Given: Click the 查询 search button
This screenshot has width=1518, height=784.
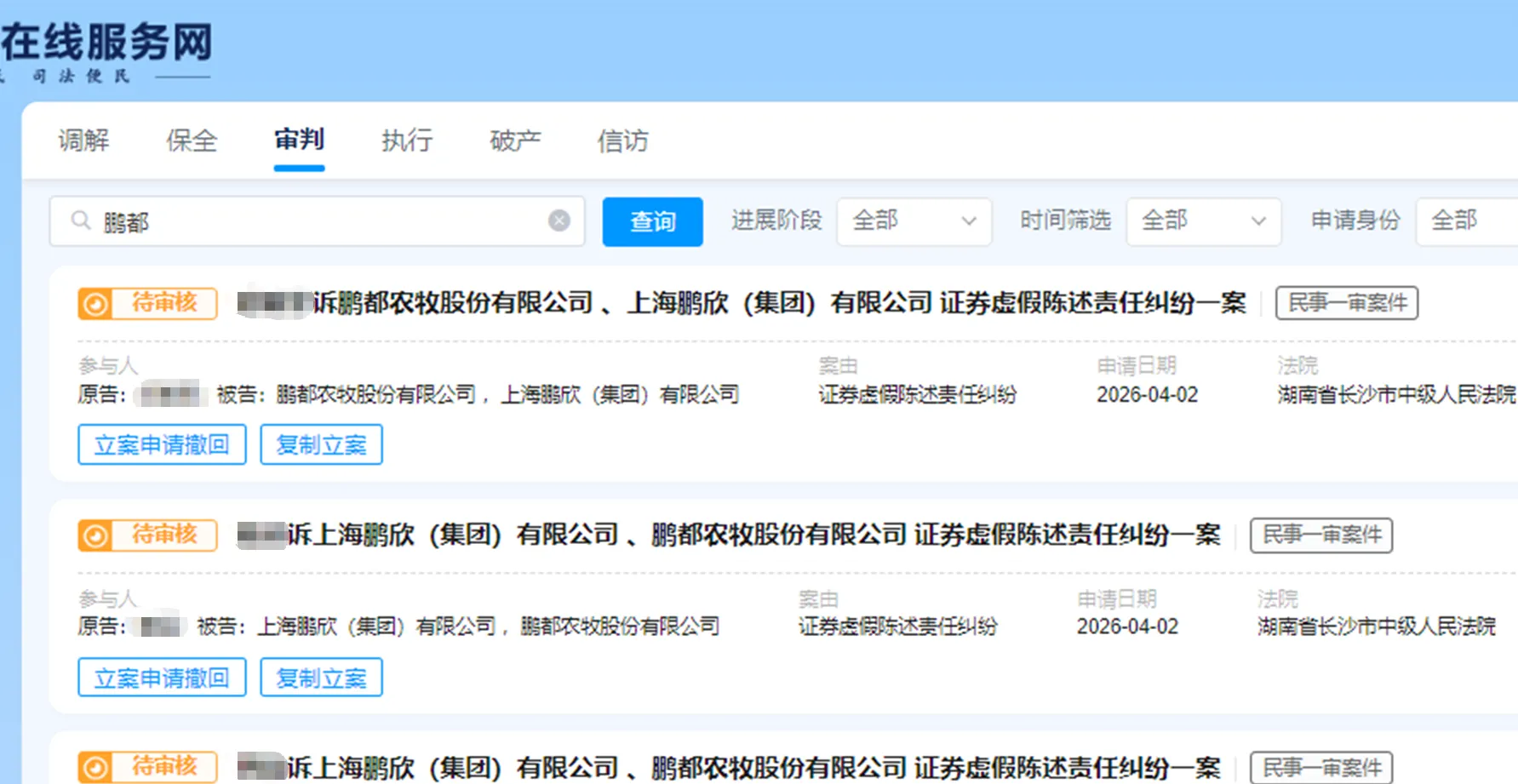Looking at the screenshot, I should click(x=652, y=221).
